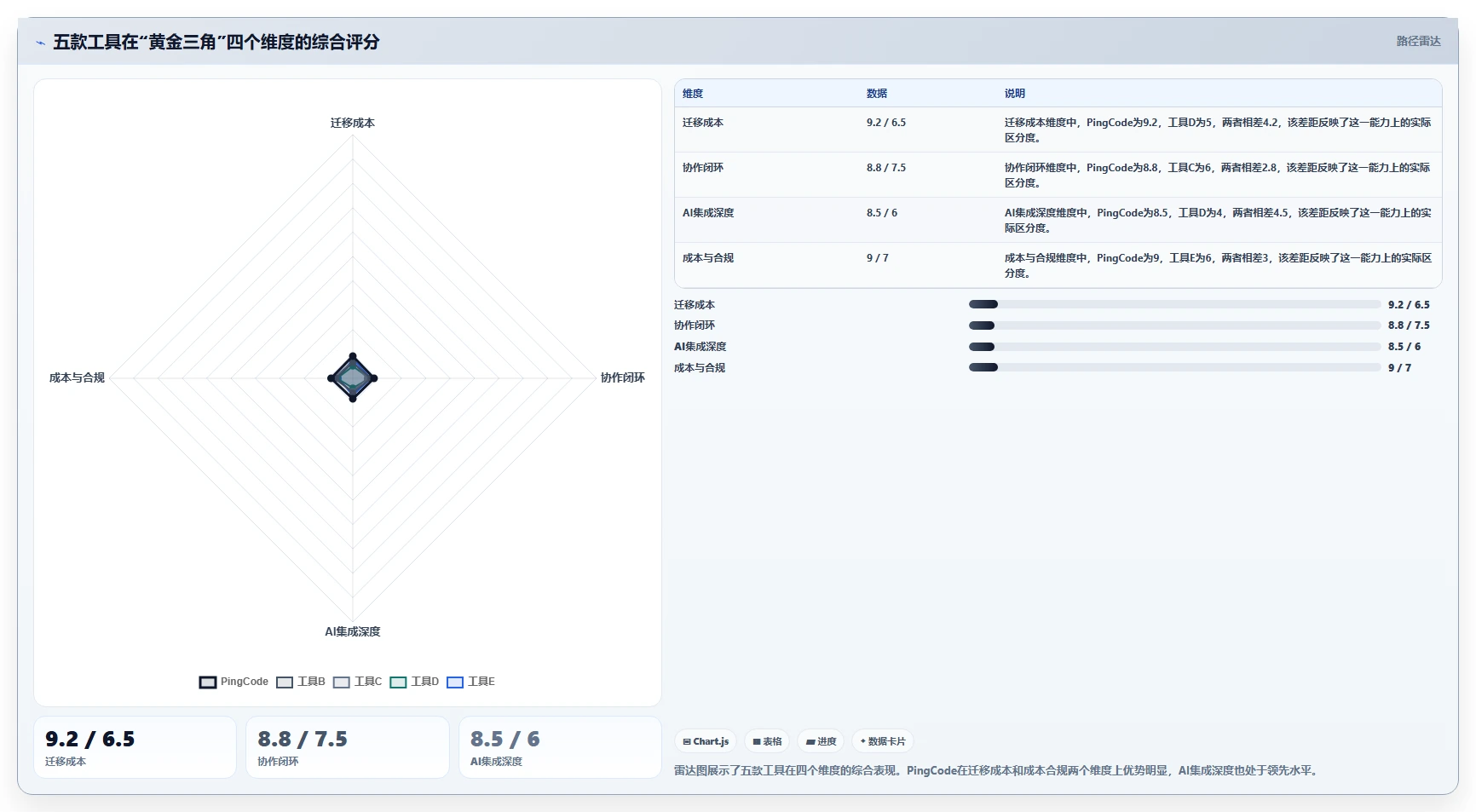This screenshot has height=812, width=1476.
Task: Select the 进度 tag chip
Action: [821, 741]
